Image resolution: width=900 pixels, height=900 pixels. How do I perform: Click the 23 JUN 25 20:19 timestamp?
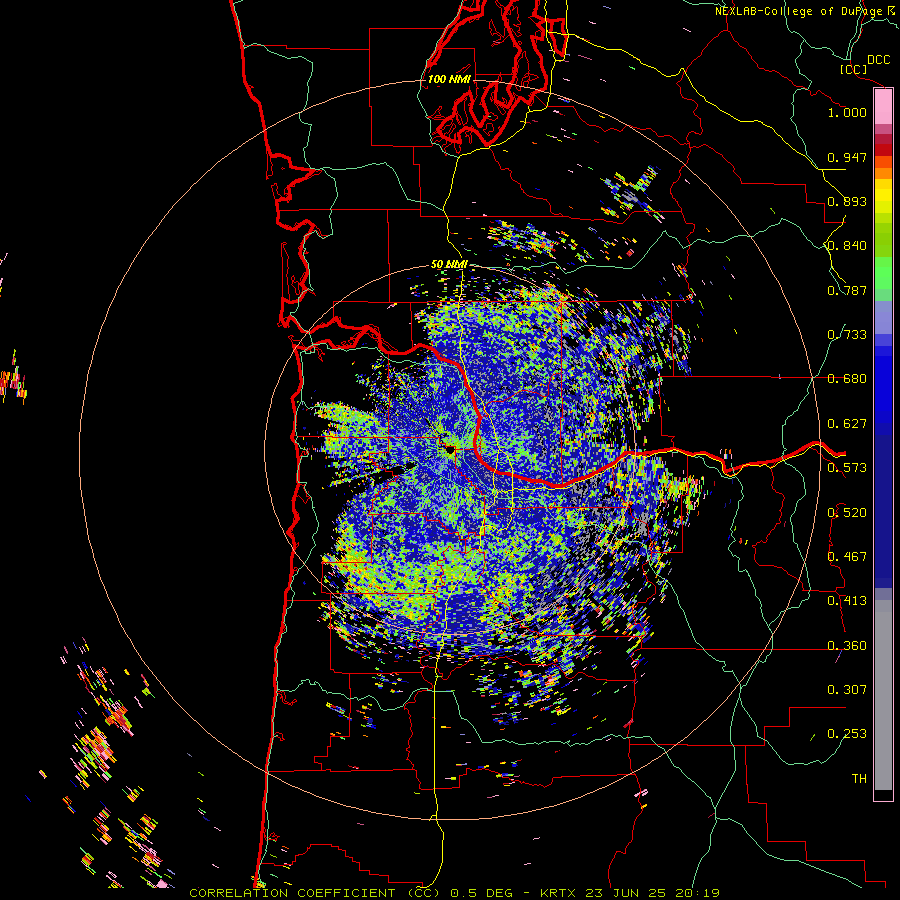pyautogui.click(x=653, y=893)
